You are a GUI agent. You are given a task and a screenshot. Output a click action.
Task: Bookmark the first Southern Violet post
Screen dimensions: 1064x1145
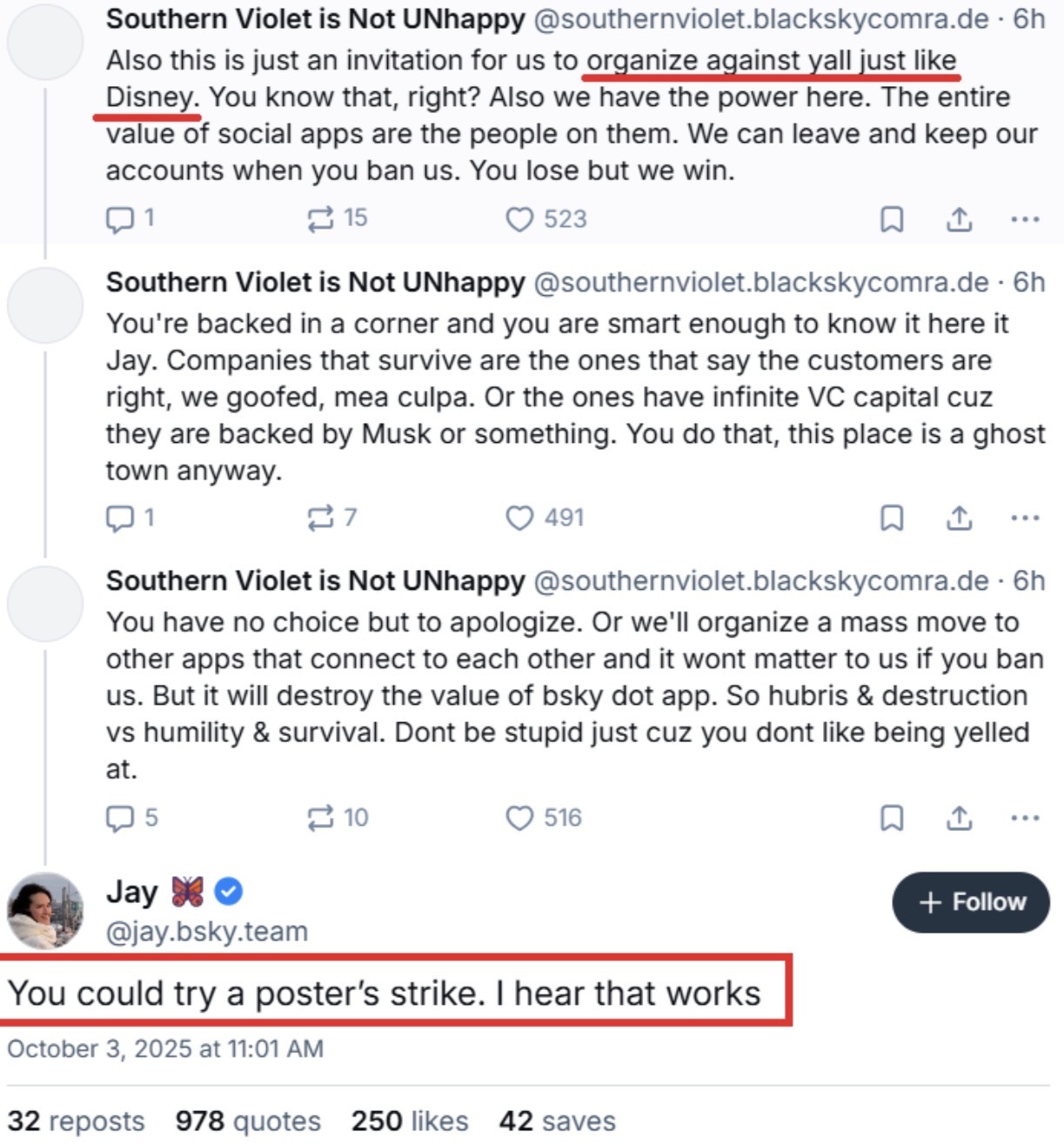892,219
